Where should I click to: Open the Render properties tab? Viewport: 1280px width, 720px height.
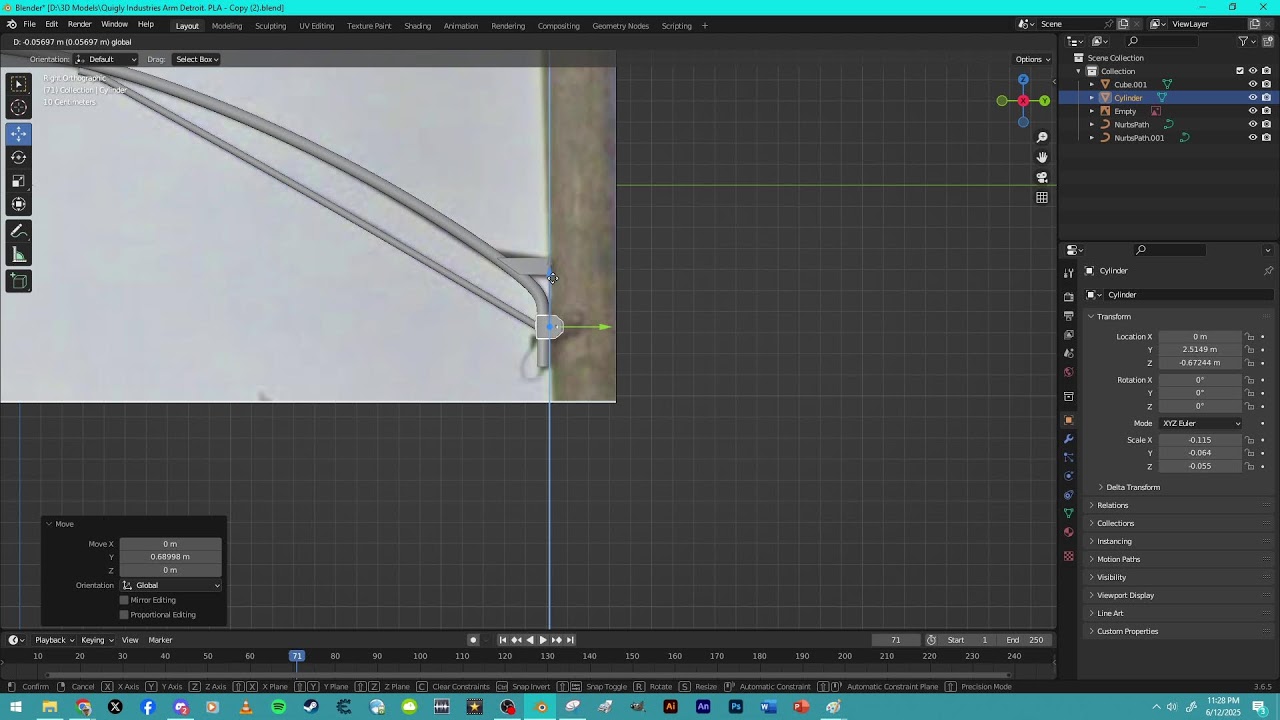pyautogui.click(x=1068, y=297)
